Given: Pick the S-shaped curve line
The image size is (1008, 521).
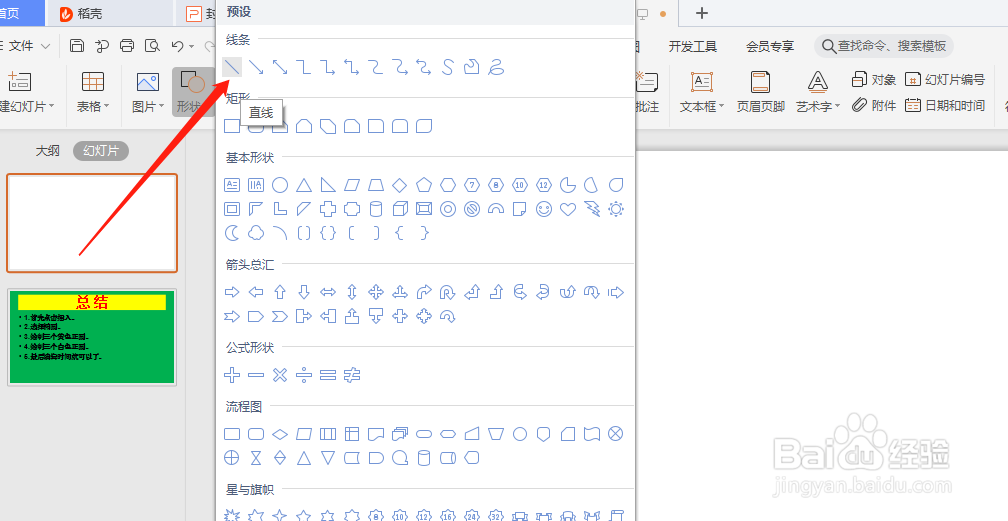Looking at the screenshot, I should (447, 66).
